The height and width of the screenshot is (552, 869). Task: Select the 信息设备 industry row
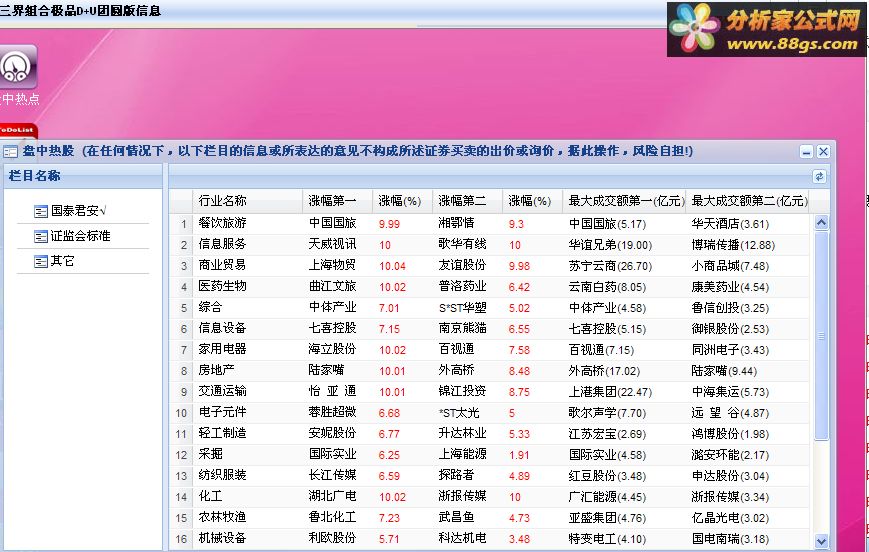pos(489,329)
